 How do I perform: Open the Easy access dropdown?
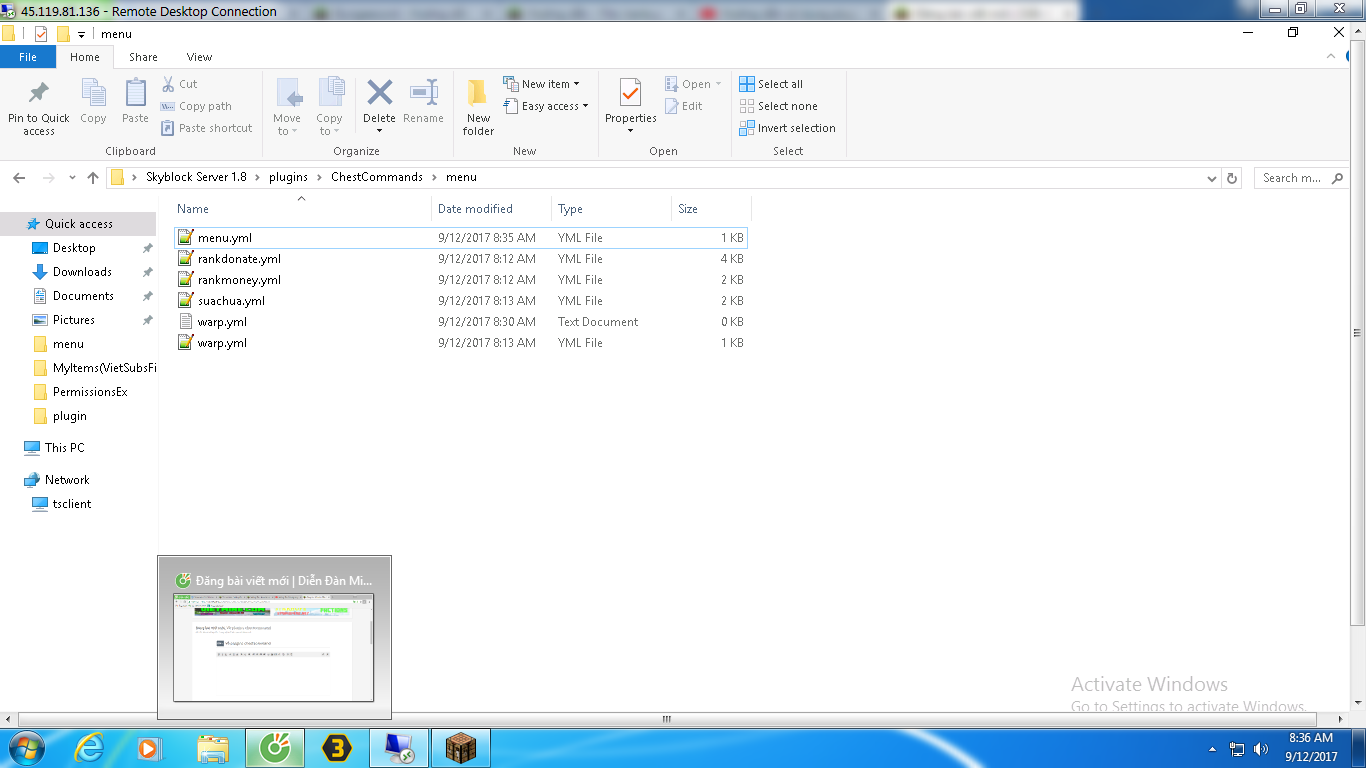coord(546,106)
